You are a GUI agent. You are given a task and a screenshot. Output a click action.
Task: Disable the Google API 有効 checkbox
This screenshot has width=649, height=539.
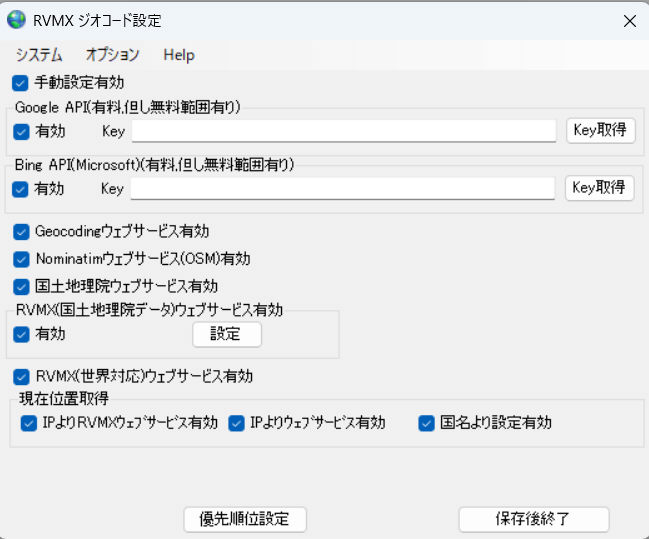pyautogui.click(x=21, y=131)
